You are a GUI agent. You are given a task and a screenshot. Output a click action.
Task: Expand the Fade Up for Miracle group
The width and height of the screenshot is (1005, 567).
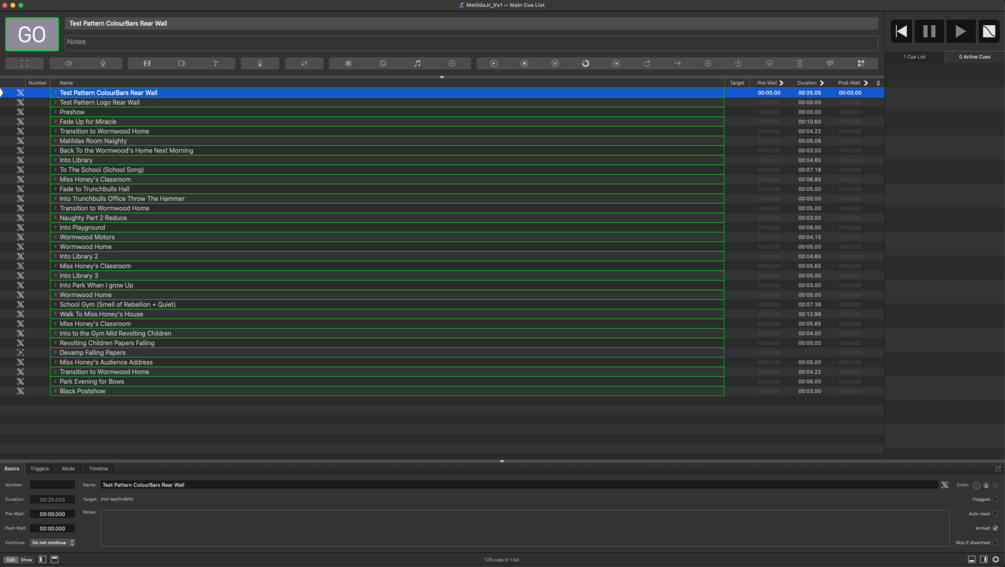(55, 122)
